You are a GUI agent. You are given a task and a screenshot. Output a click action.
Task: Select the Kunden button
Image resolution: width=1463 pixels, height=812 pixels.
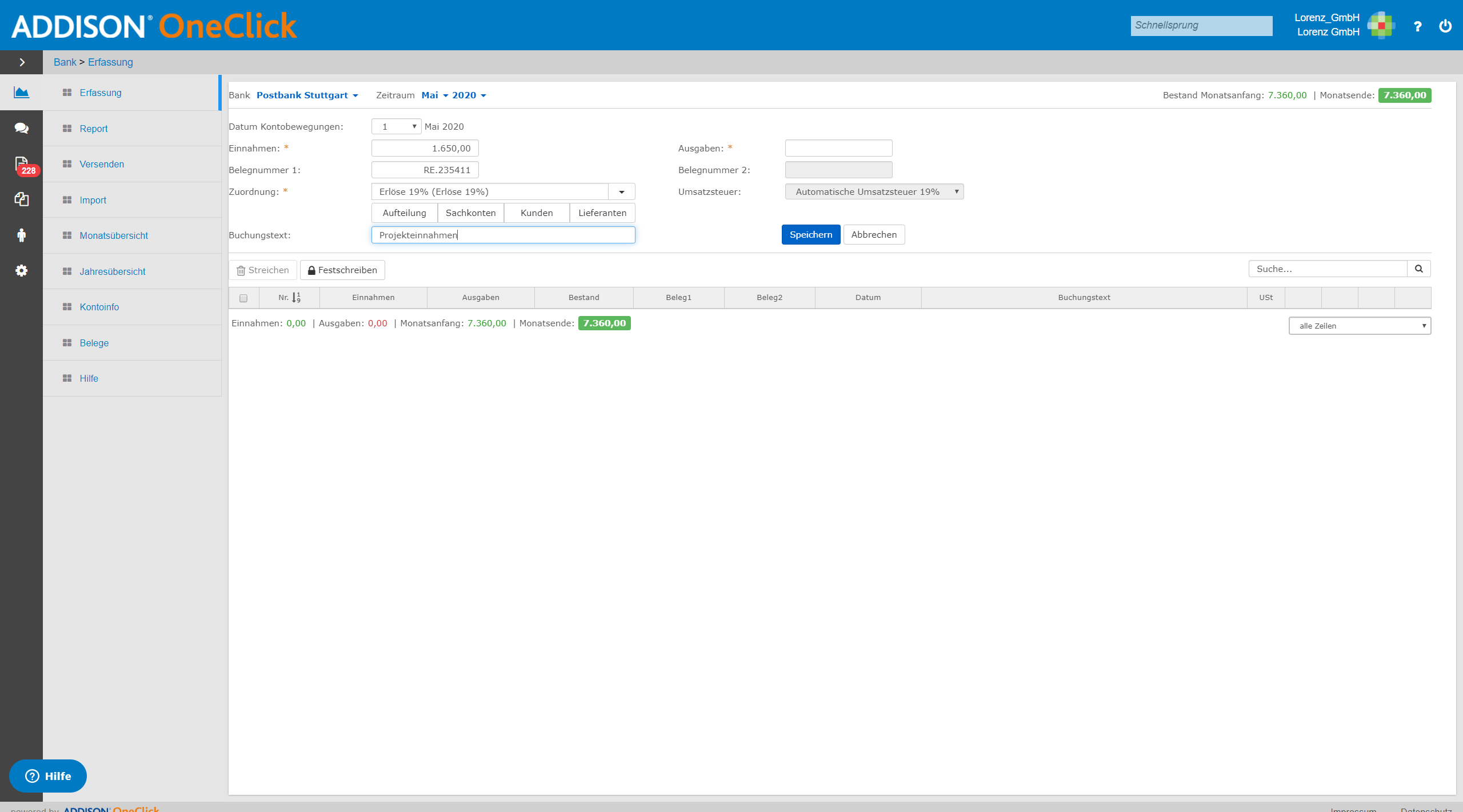click(537, 213)
